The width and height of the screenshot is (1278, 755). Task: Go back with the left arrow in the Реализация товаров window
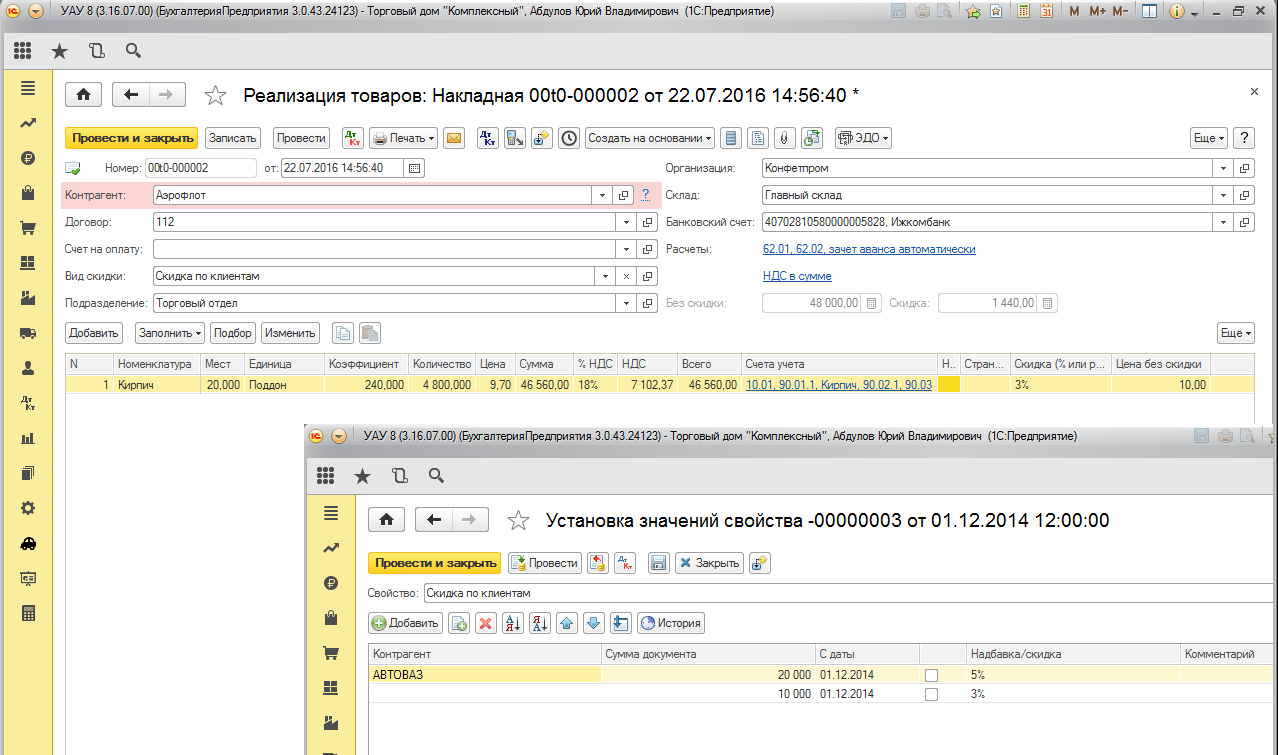131,95
